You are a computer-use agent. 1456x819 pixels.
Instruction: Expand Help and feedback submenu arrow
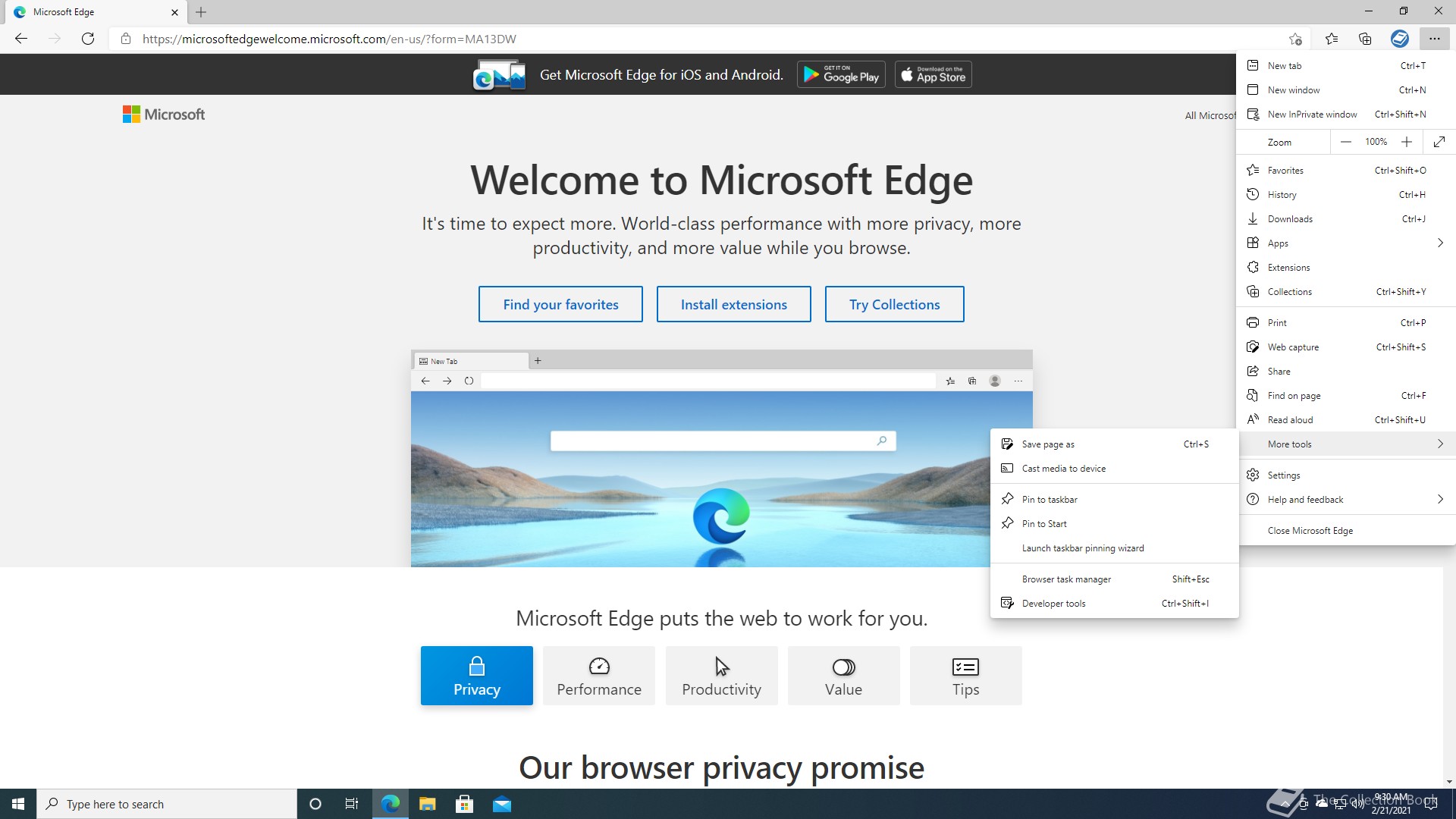point(1439,500)
